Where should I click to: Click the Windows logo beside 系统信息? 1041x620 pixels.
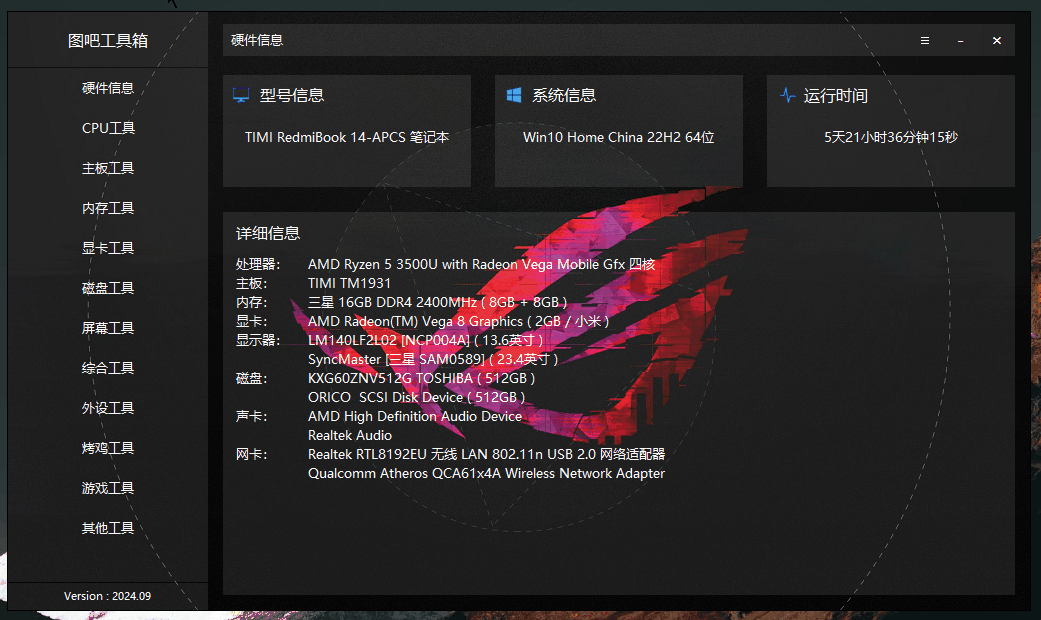pos(514,96)
